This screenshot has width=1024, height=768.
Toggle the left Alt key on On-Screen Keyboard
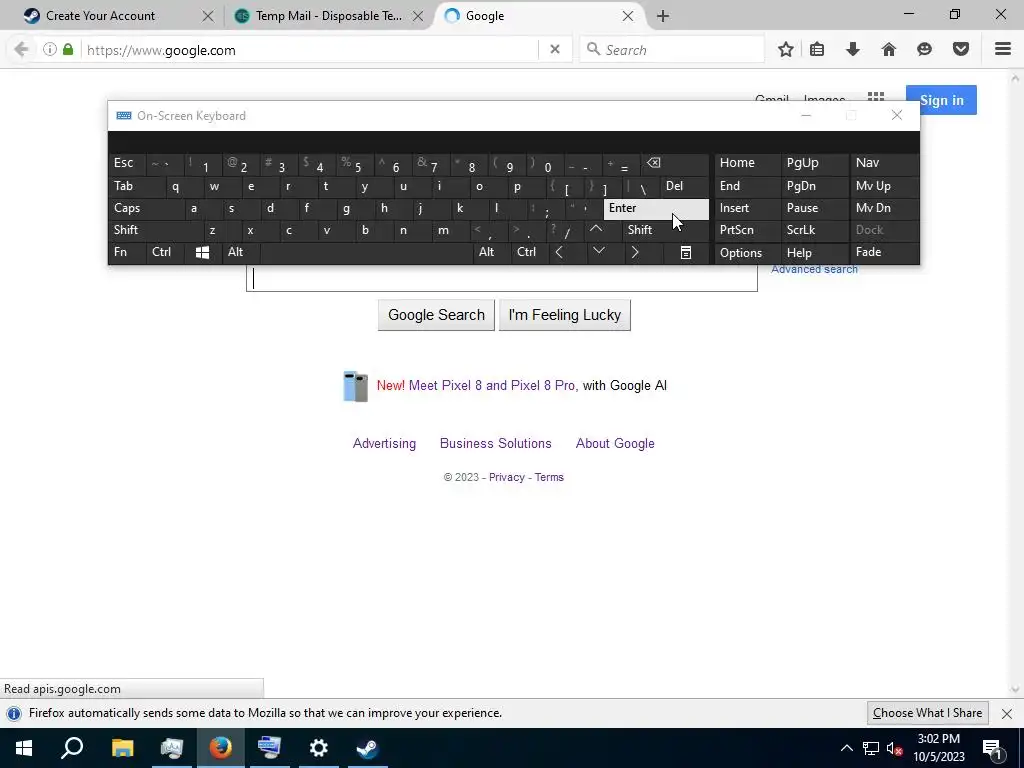[240, 252]
